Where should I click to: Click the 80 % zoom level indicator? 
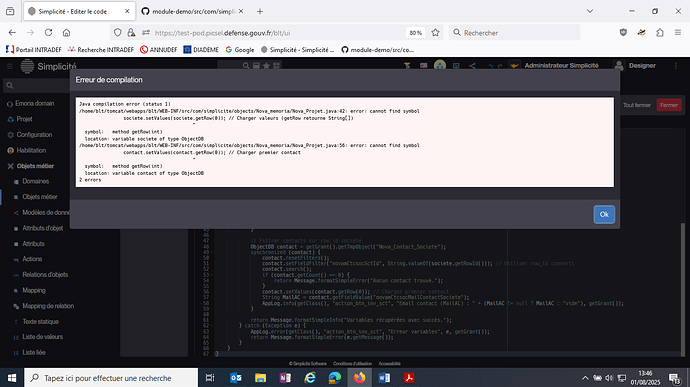(415, 33)
